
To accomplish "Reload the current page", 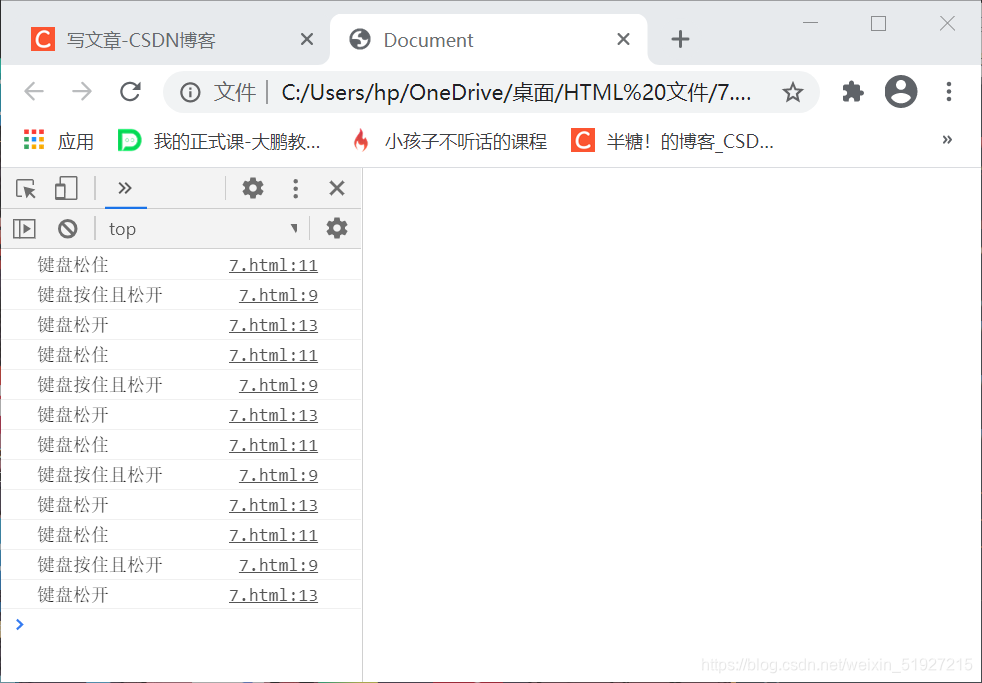I will tap(130, 92).
